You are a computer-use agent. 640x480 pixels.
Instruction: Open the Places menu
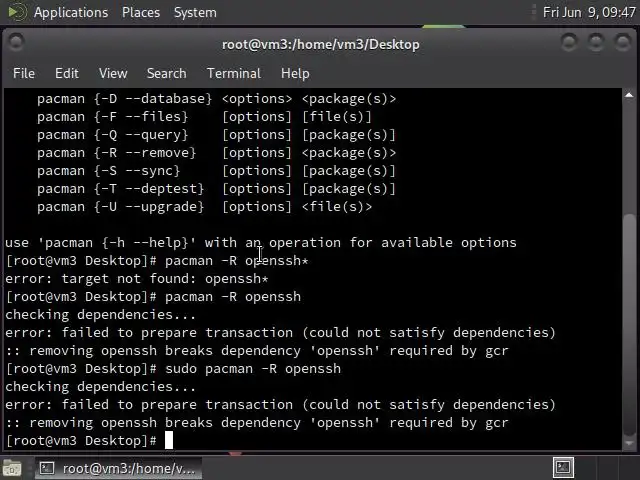141,12
